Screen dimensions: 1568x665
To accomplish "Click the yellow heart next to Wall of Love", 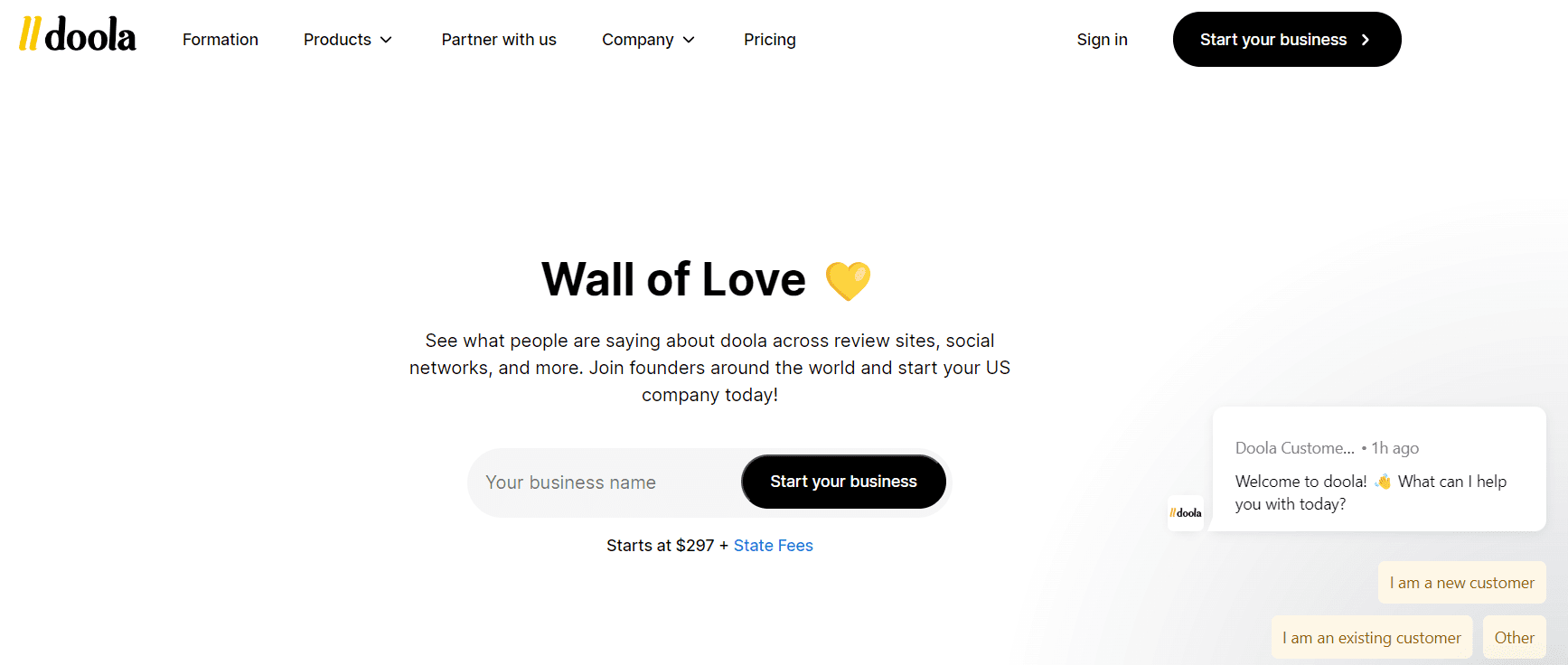I will tap(848, 280).
